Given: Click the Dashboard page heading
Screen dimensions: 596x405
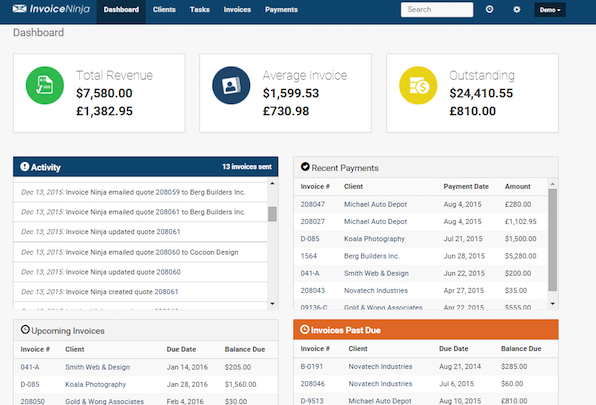Looking at the screenshot, I should coord(38,33).
